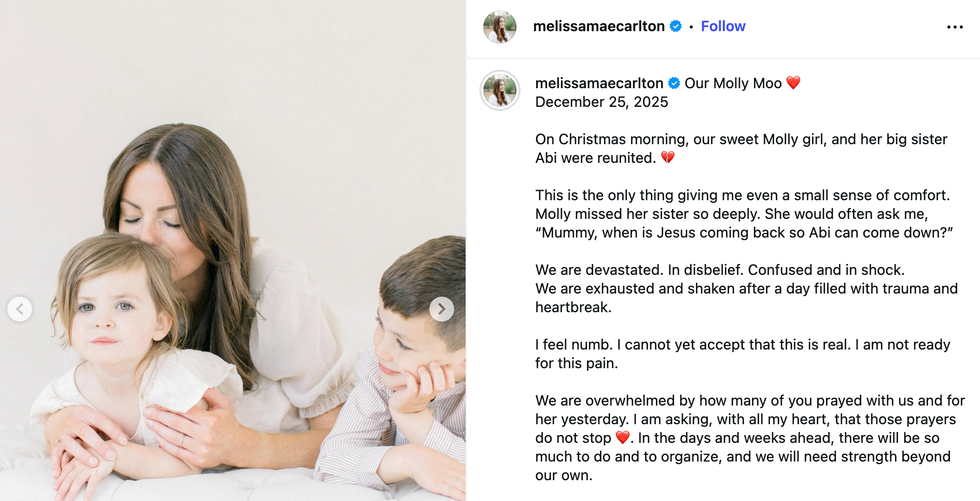Click the caption's profile picture avatar
Viewport: 980px width, 501px height.
(500, 91)
